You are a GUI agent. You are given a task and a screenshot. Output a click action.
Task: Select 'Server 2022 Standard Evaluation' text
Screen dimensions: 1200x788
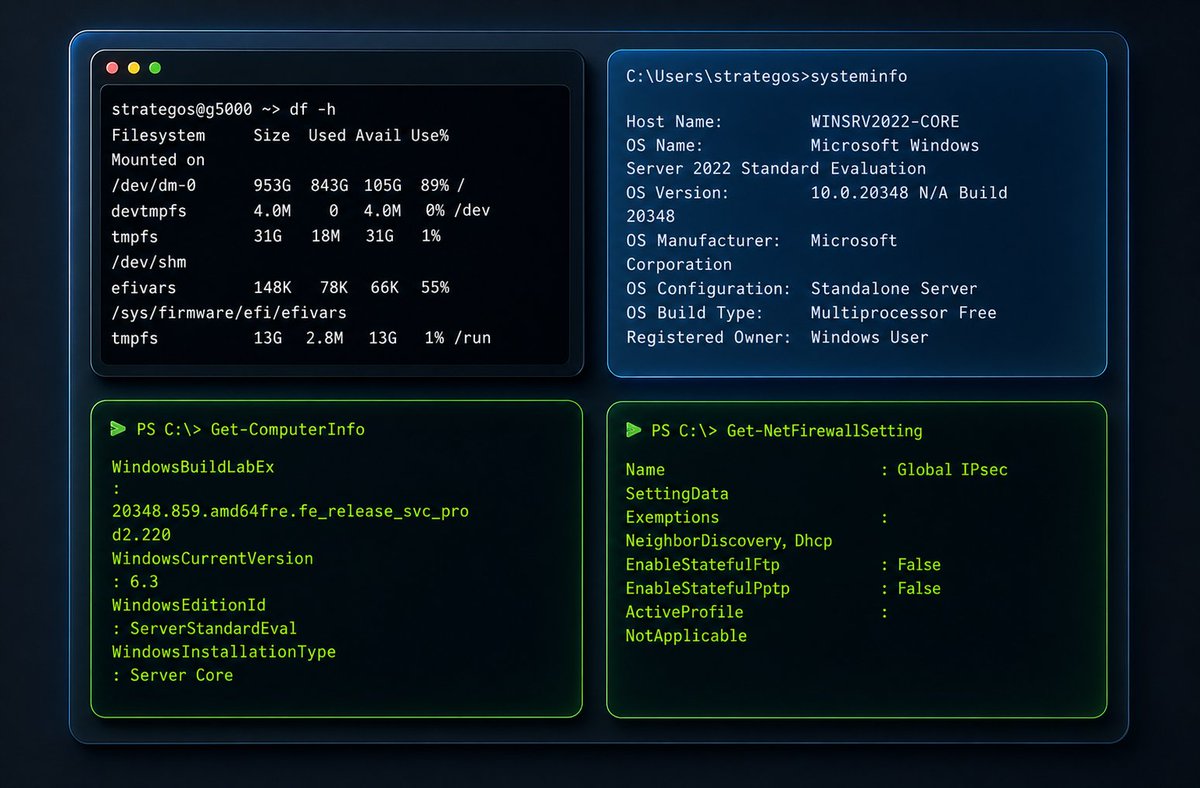776,169
